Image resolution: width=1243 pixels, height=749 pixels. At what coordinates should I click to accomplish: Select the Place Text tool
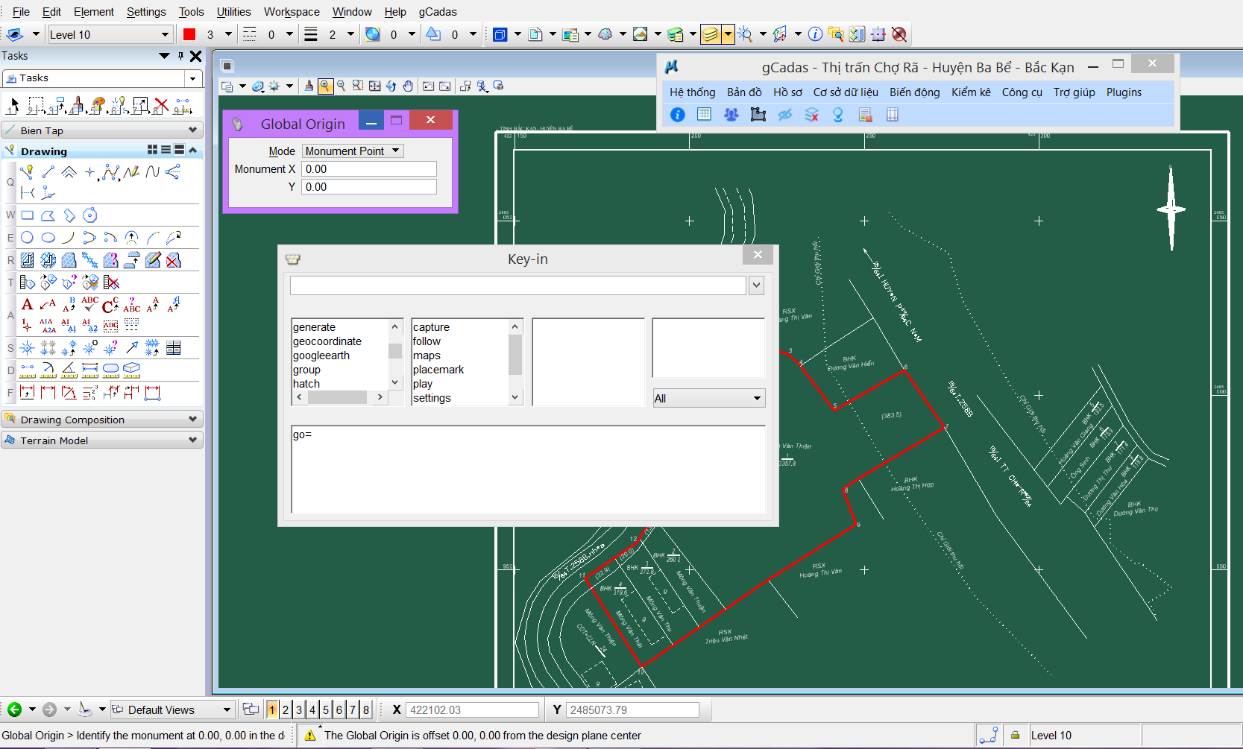[x=27, y=305]
